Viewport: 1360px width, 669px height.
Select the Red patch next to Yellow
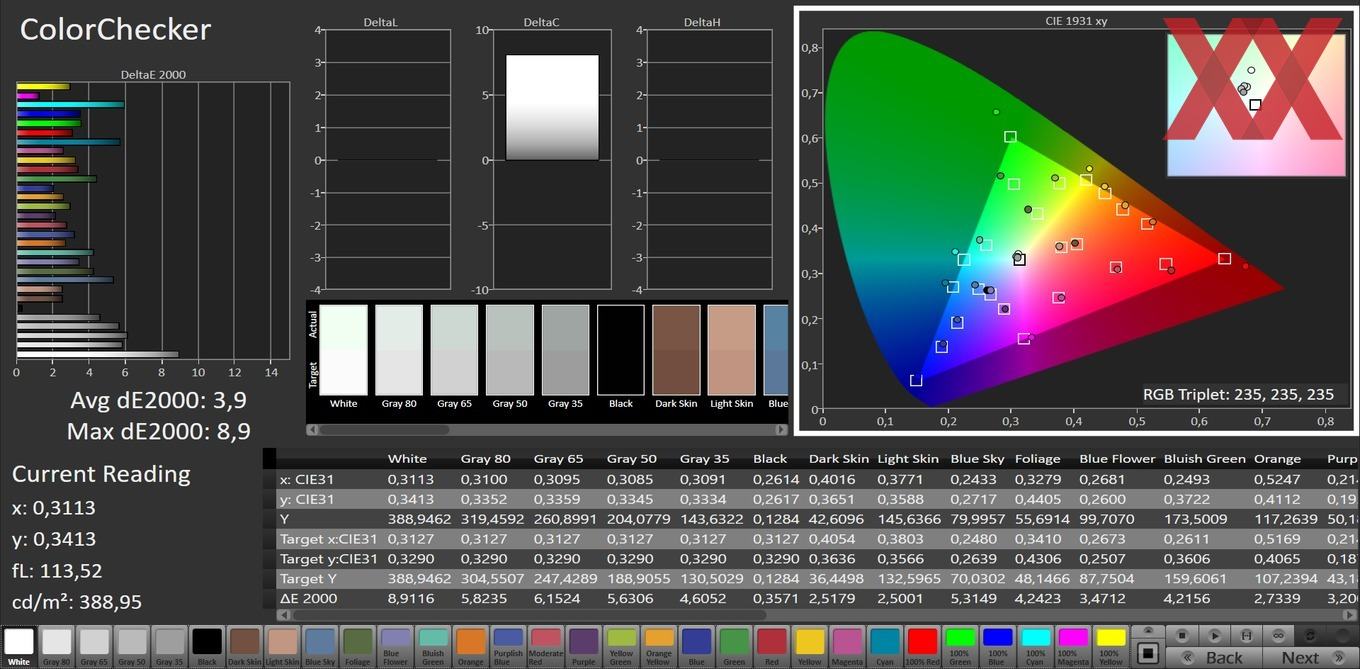click(772, 646)
